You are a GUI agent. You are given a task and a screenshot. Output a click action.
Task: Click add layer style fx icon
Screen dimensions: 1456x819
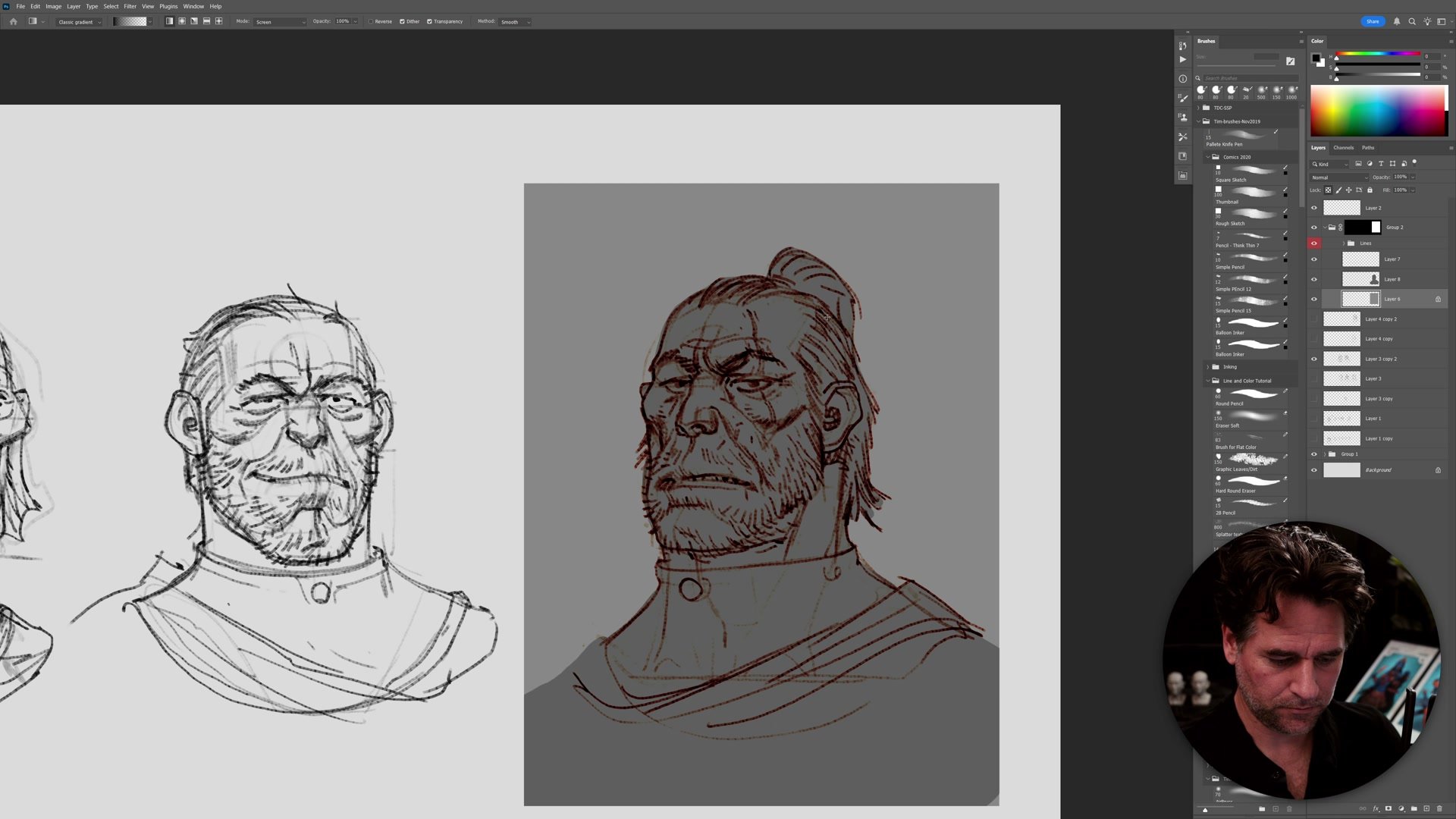click(x=1376, y=809)
